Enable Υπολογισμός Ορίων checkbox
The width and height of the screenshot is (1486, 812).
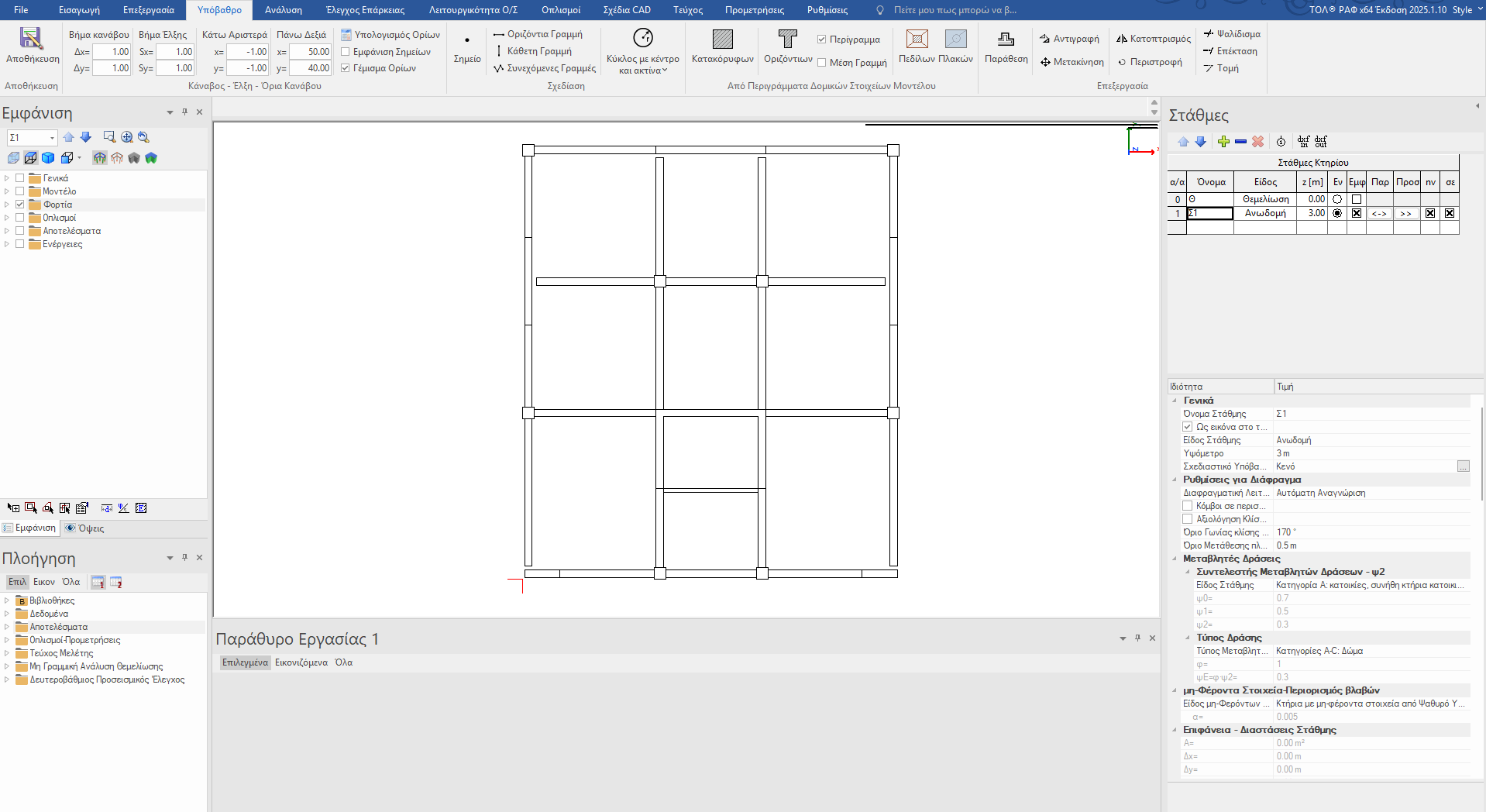tap(346, 35)
